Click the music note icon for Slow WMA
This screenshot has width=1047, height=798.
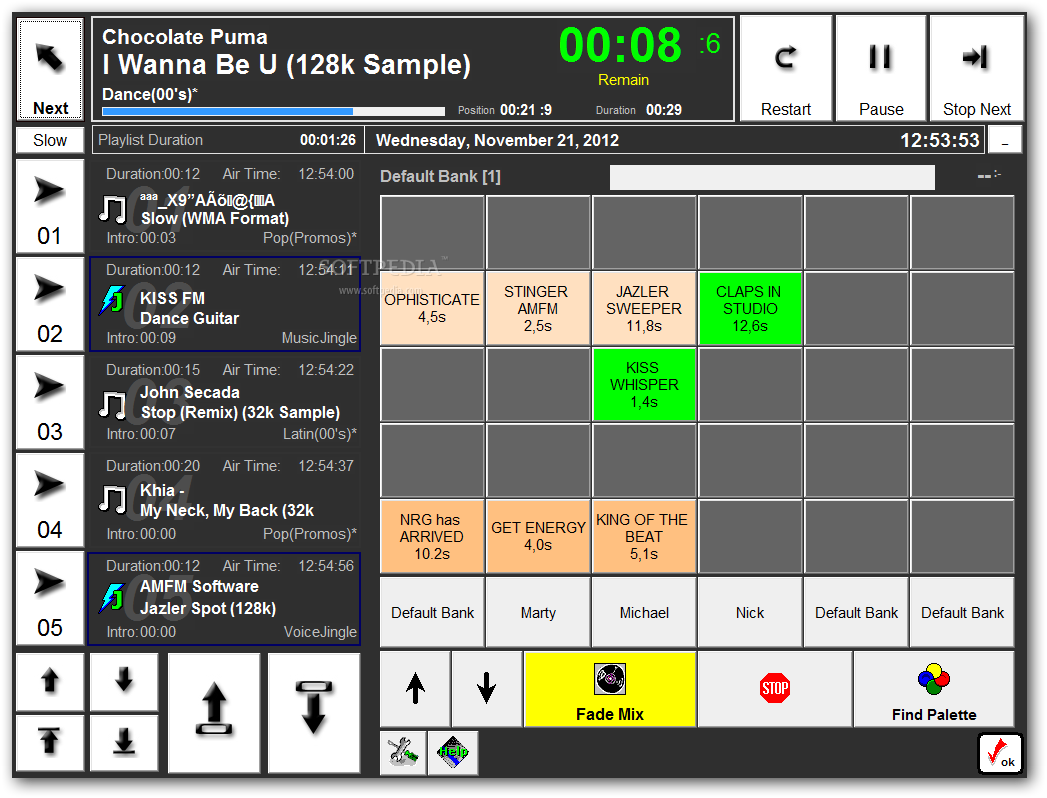tap(112, 209)
